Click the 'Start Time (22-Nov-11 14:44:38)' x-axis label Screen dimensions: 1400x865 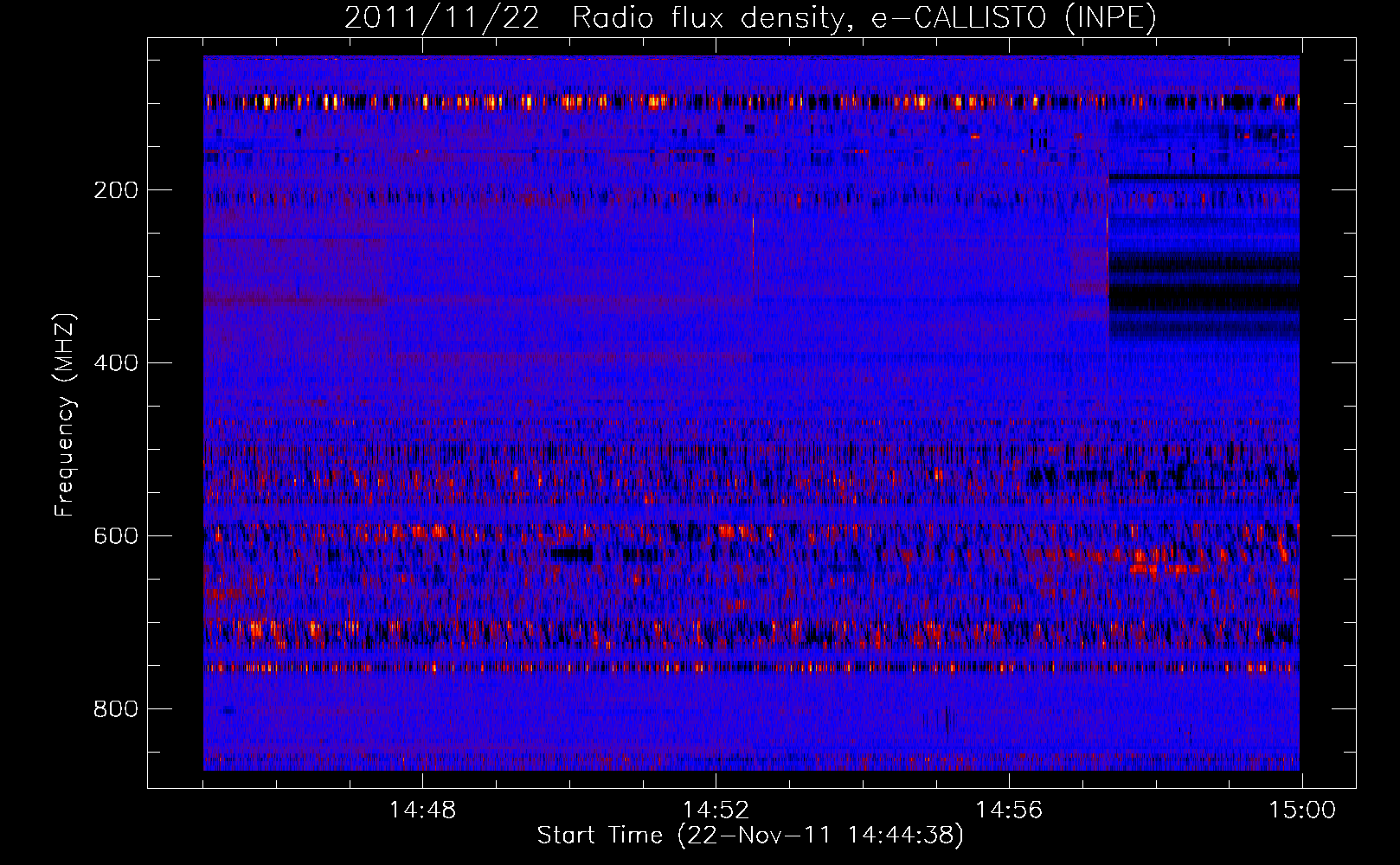(x=750, y=836)
